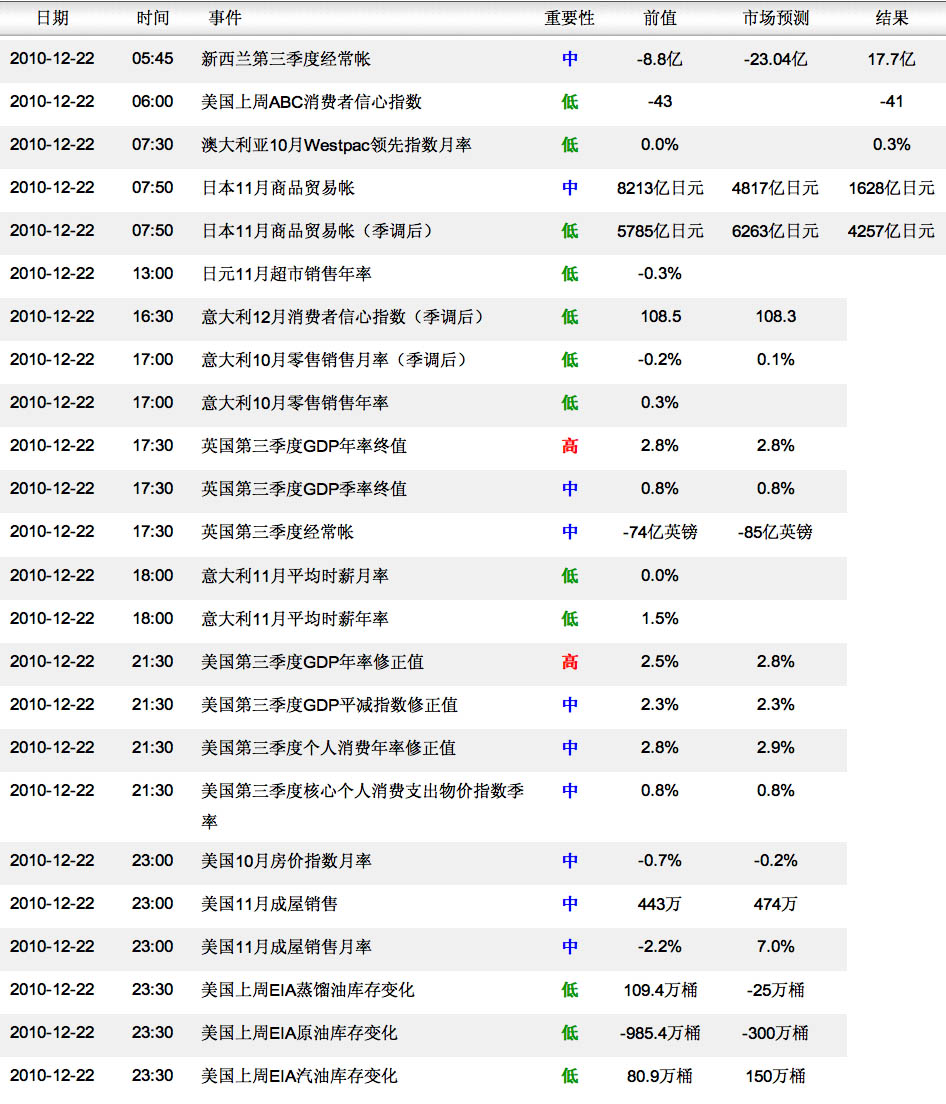This screenshot has height=1104, width=946.
Task: Select event 澳大利亚10月Westpac领先指数月率
Action: point(336,145)
